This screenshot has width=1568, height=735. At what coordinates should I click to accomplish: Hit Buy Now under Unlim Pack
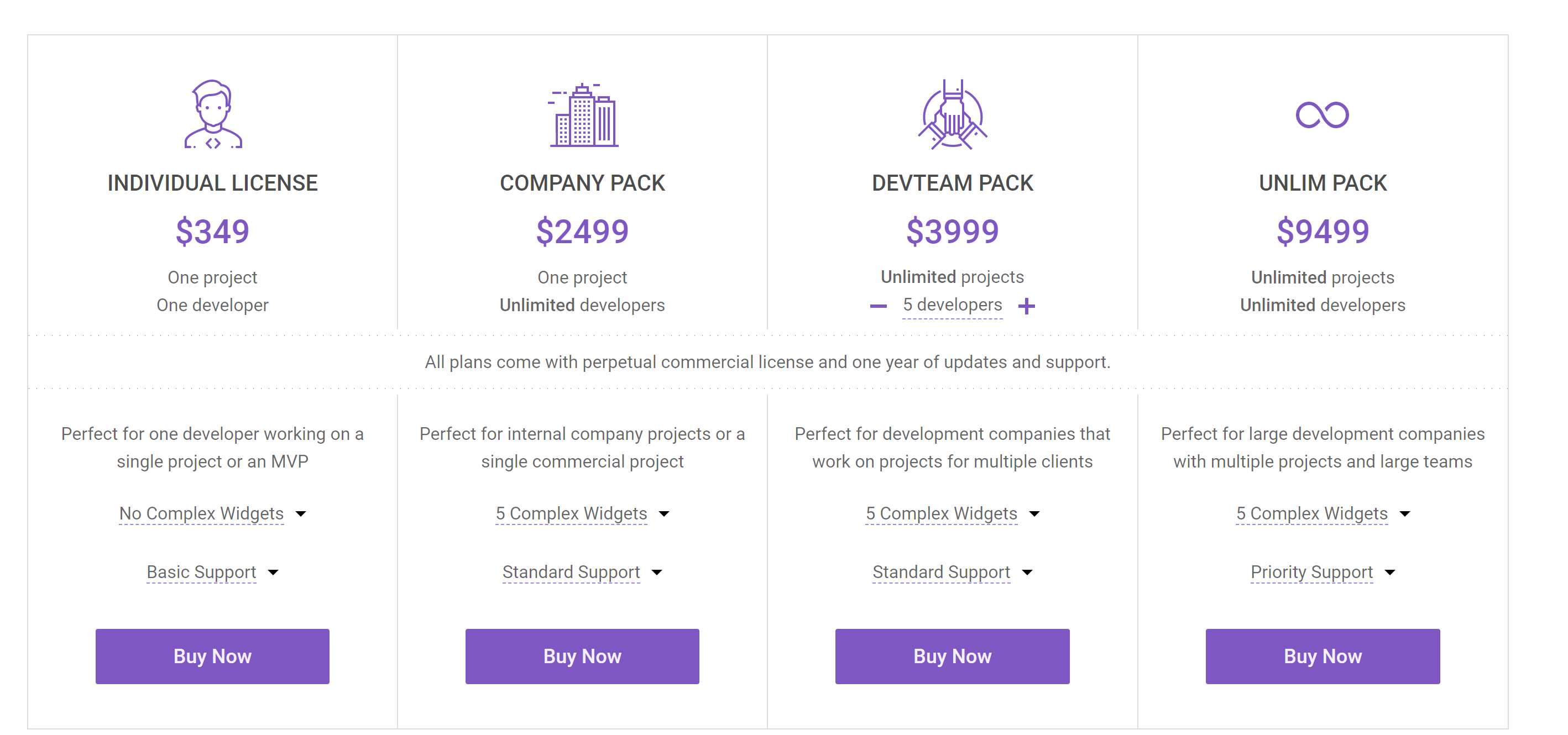coord(1322,656)
